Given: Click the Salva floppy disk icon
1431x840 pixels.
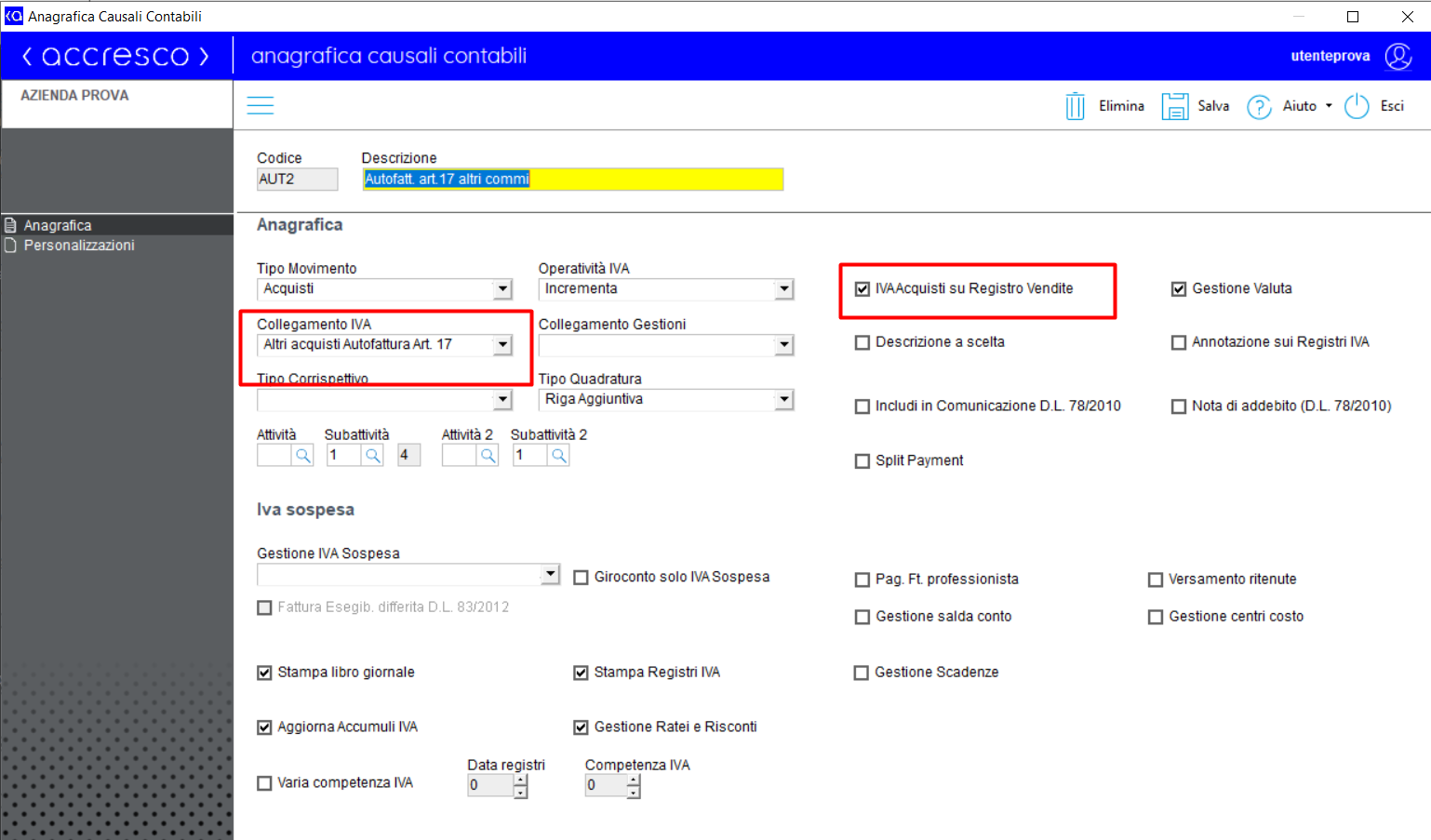Looking at the screenshot, I should [x=1174, y=106].
